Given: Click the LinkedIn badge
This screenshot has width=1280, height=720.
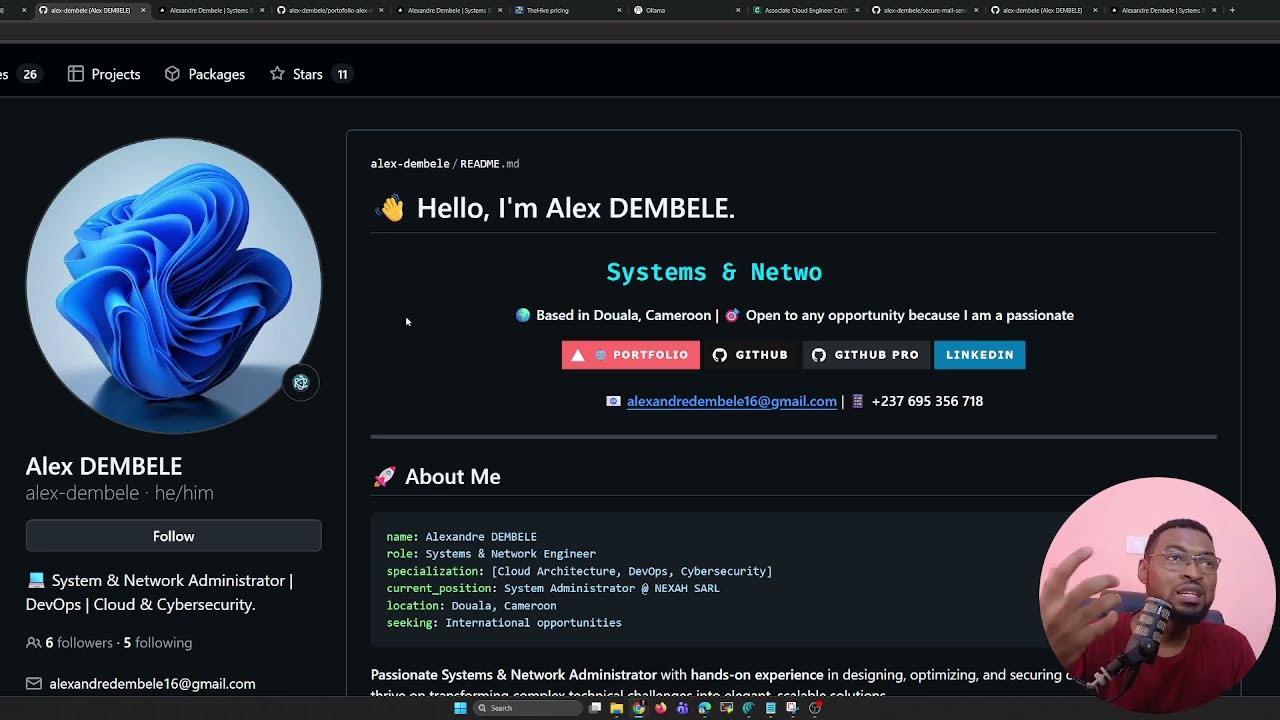Looking at the screenshot, I should tap(979, 355).
